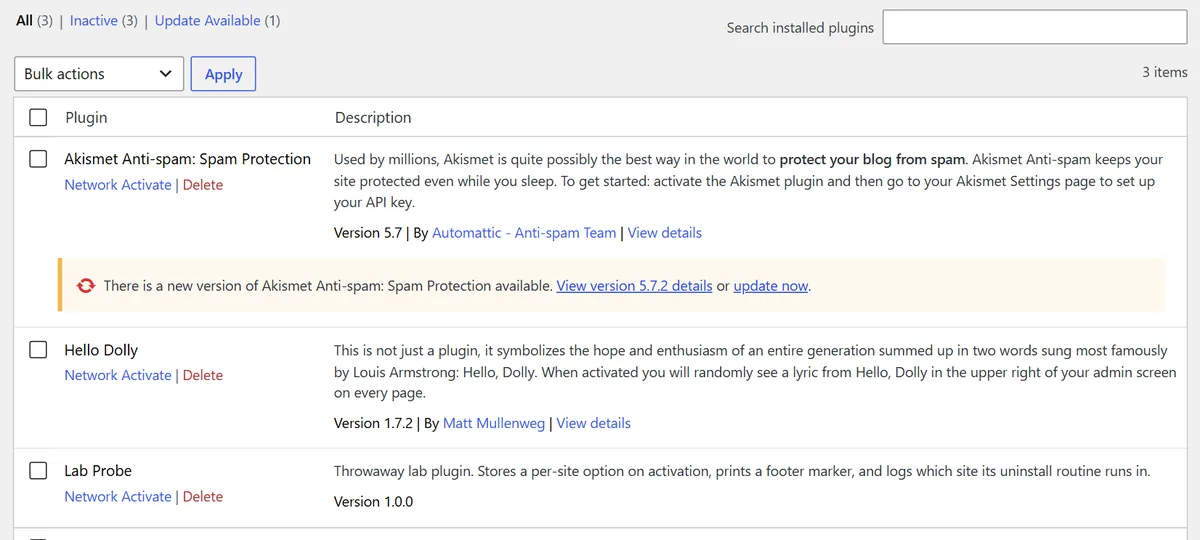1200x540 pixels.
Task: Click the update now link
Action: point(771,286)
